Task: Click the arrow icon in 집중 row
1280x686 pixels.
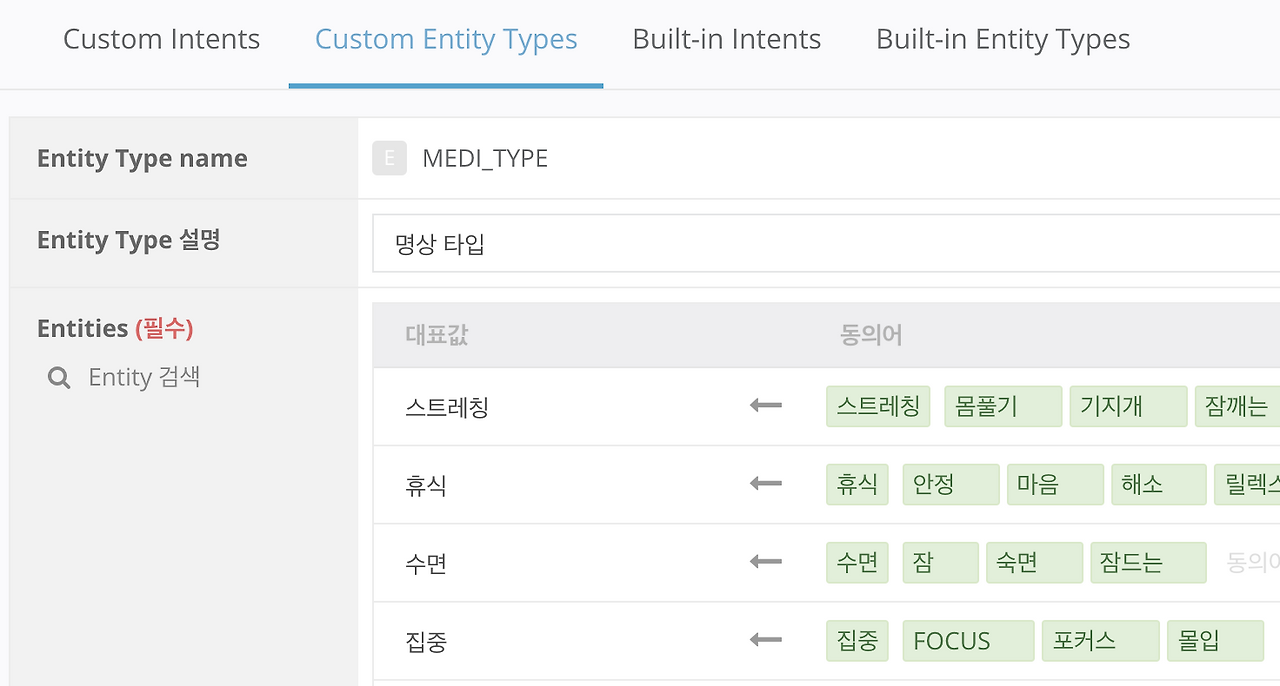Action: click(x=766, y=640)
